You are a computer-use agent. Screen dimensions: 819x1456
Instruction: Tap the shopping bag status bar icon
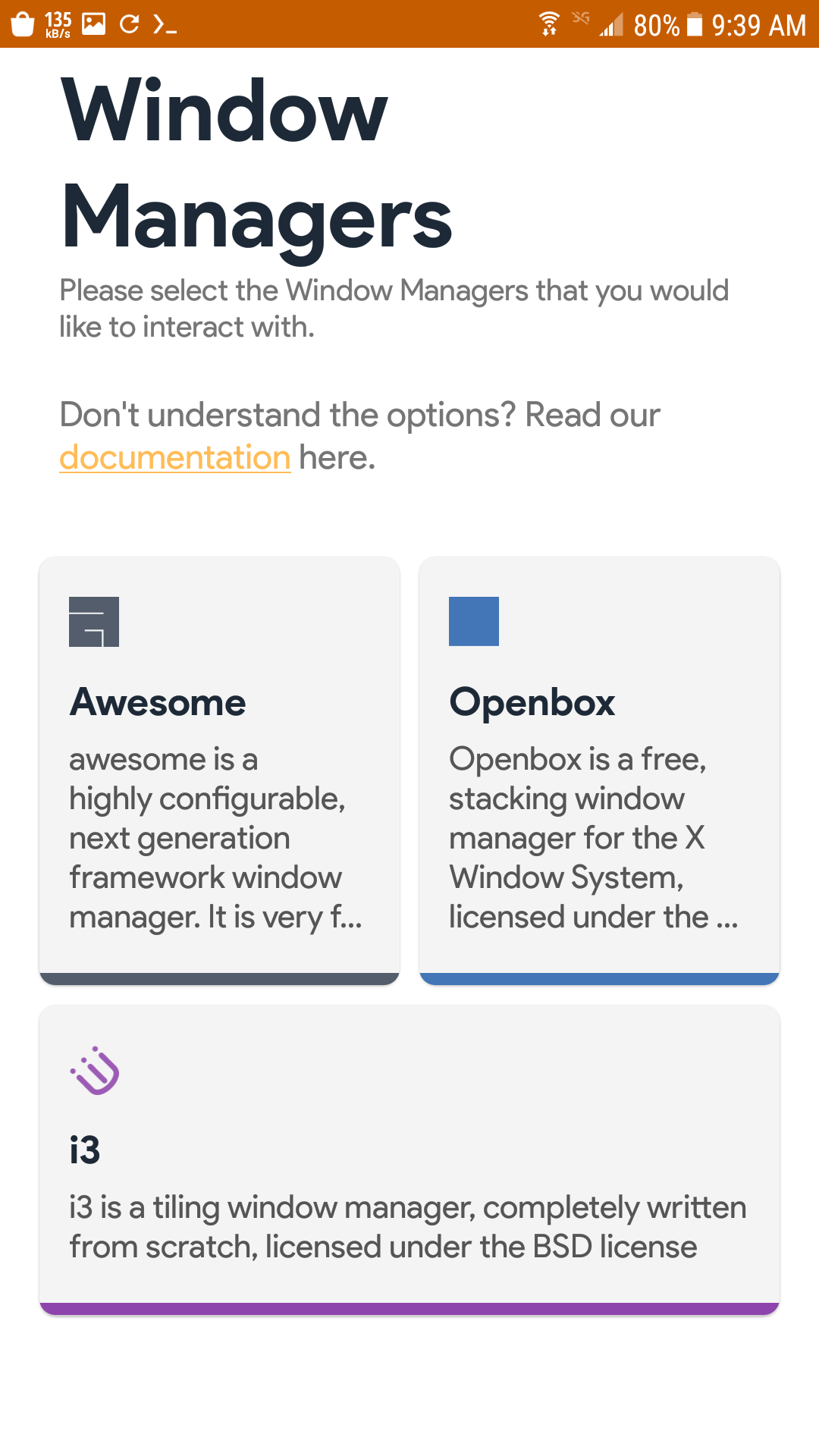(23, 24)
